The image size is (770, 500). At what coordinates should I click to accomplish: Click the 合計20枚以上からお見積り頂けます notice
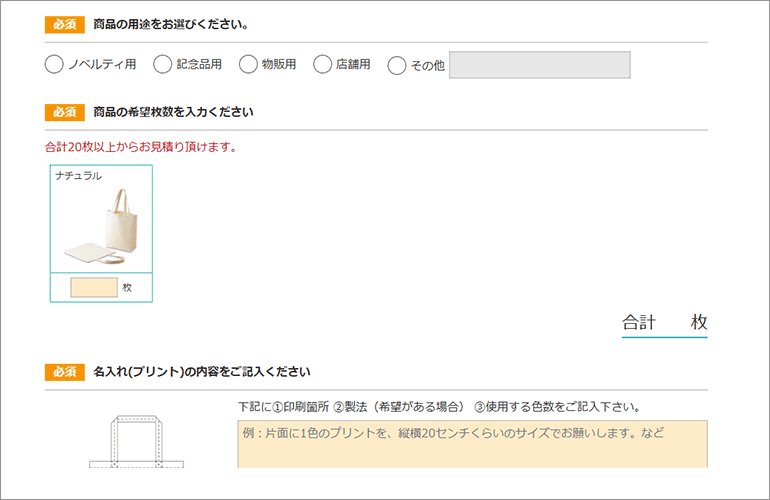point(141,147)
